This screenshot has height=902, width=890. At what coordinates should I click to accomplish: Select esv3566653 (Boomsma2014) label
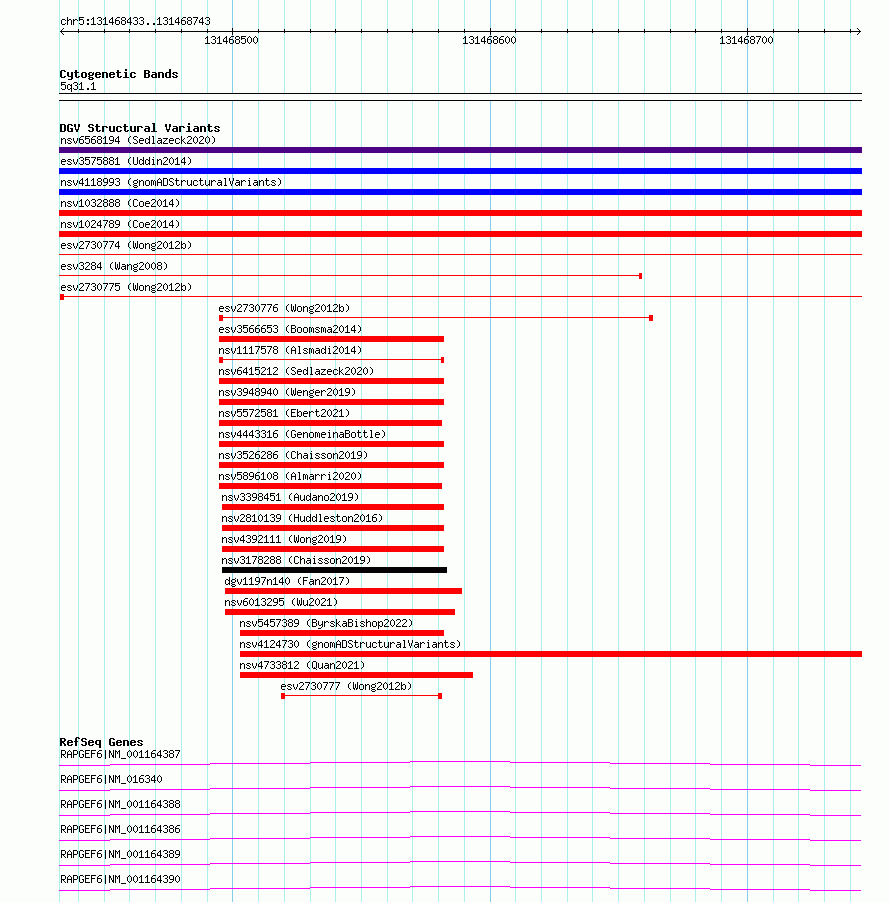point(290,329)
